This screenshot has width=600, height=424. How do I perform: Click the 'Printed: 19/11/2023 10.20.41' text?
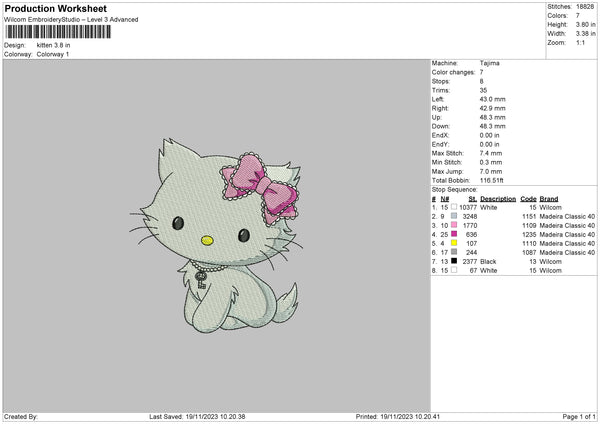[398, 416]
